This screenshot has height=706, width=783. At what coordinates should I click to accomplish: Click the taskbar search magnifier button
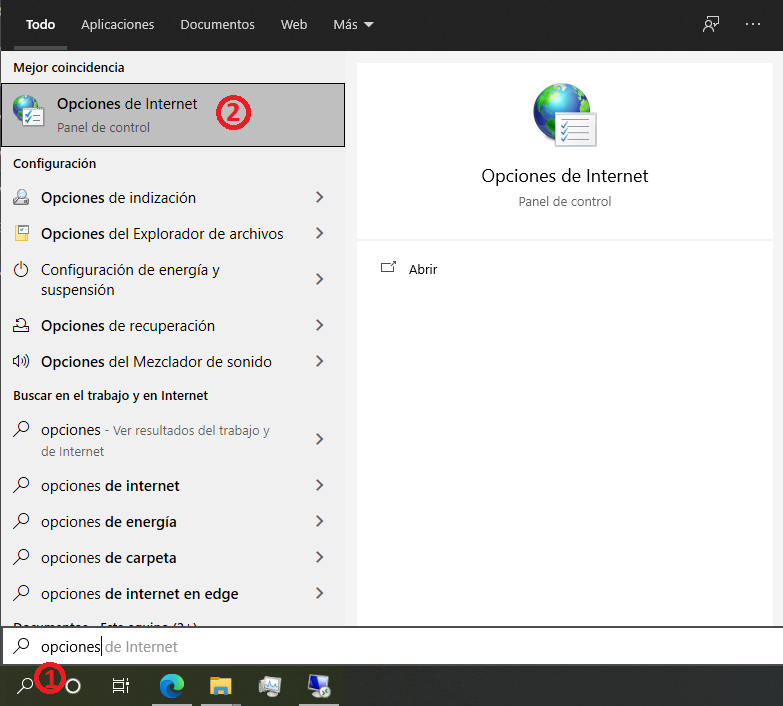pyautogui.click(x=25, y=686)
